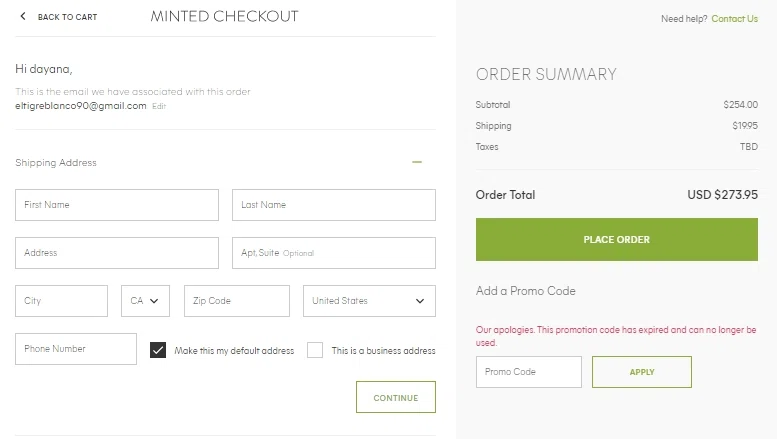Check This is a business address
This screenshot has width=777, height=439.
pyautogui.click(x=315, y=350)
